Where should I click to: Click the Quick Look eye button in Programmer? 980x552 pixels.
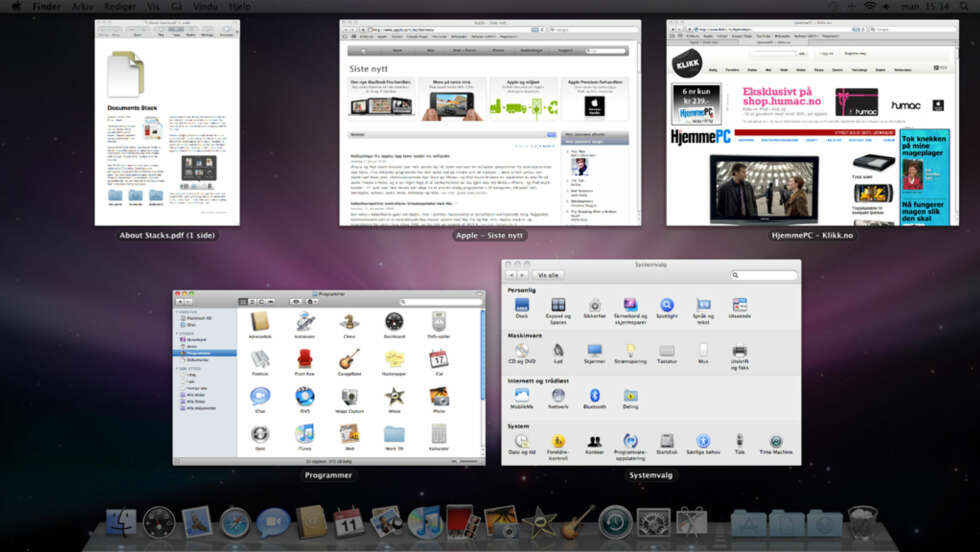click(x=296, y=301)
